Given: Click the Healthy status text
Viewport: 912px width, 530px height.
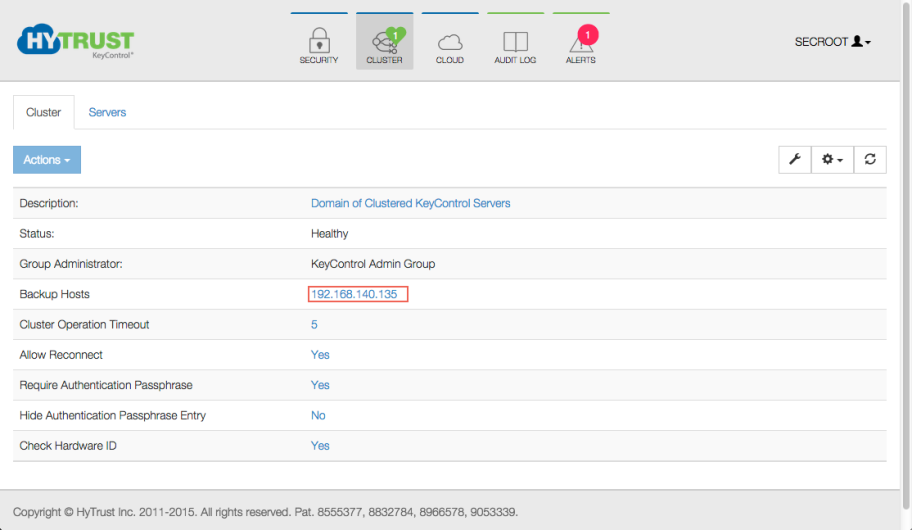Looking at the screenshot, I should coord(329,233).
